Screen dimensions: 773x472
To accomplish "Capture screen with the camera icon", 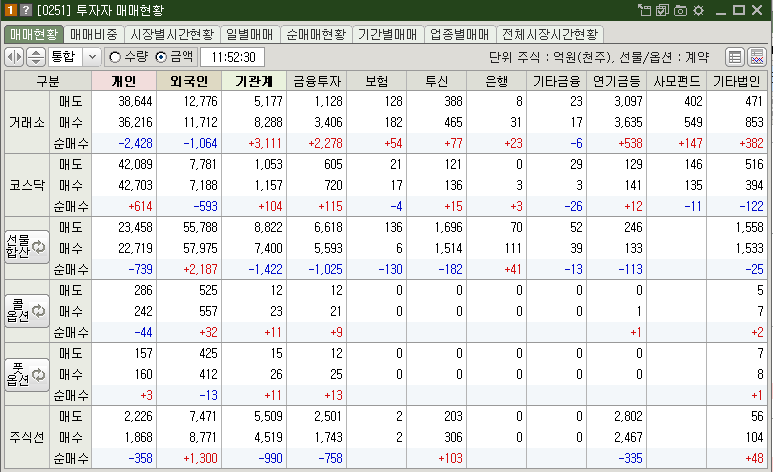I will point(680,10).
